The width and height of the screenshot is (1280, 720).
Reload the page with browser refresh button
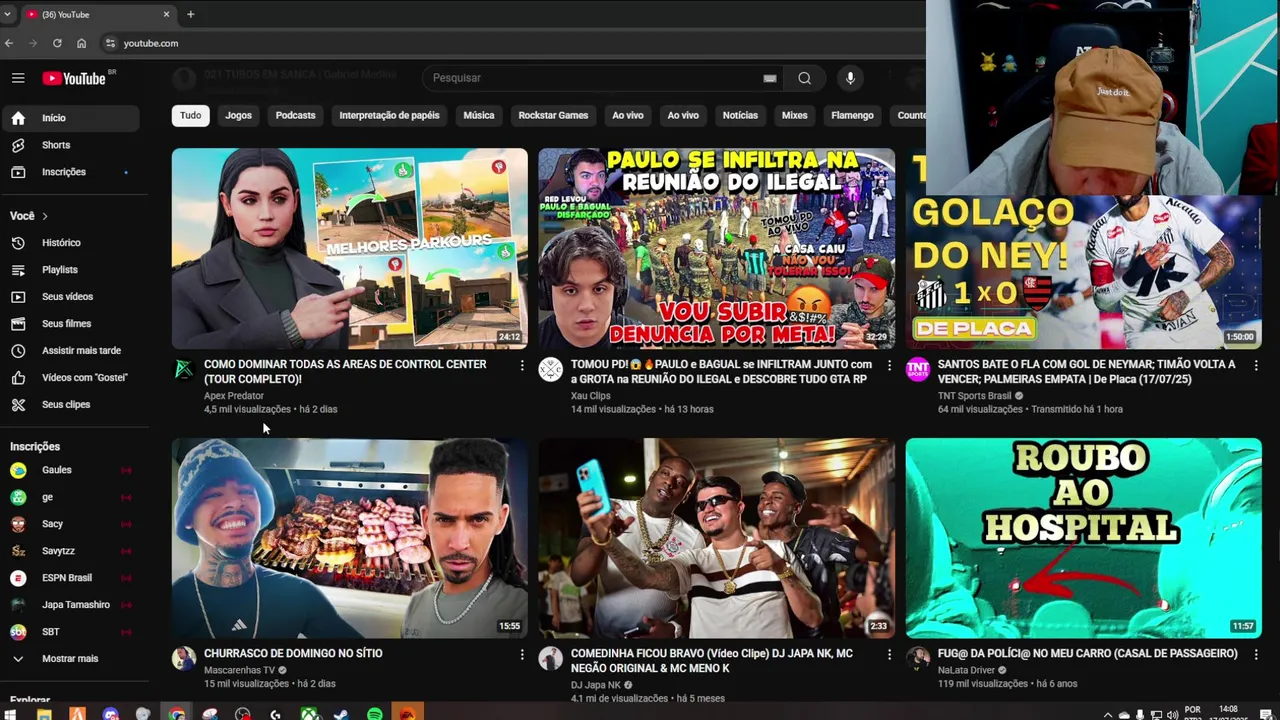coord(57,43)
